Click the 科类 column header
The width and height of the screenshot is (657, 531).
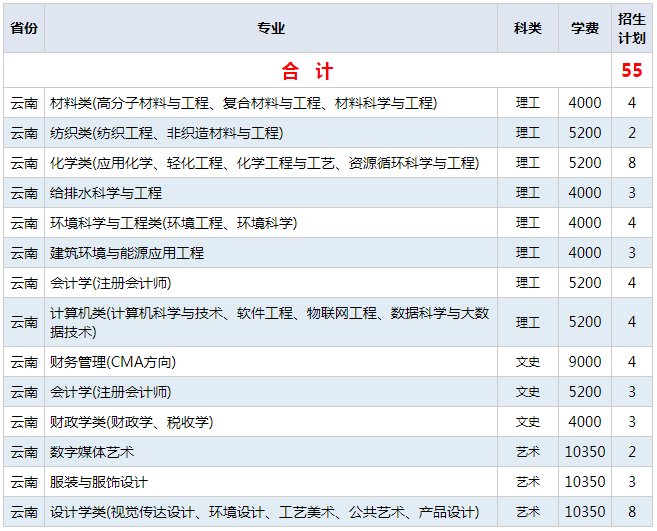point(528,28)
